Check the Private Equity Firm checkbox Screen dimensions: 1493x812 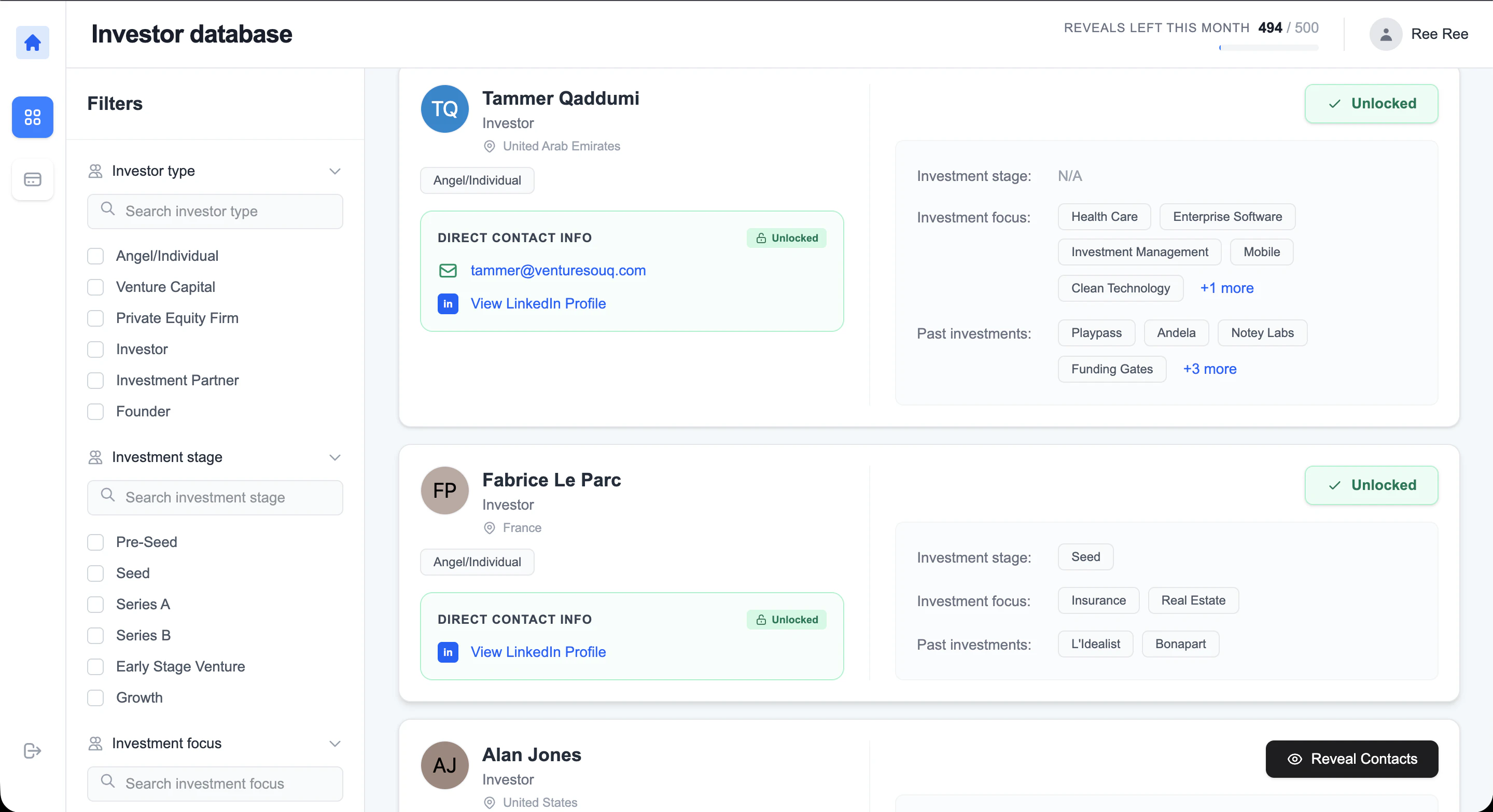tap(95, 318)
